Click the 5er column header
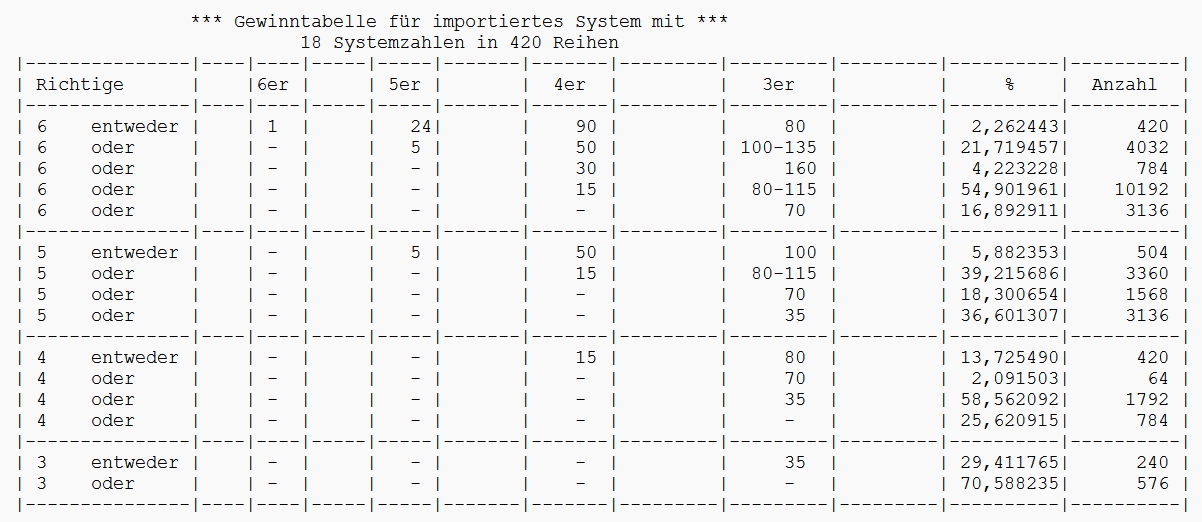The width and height of the screenshot is (1202, 522). click(404, 84)
